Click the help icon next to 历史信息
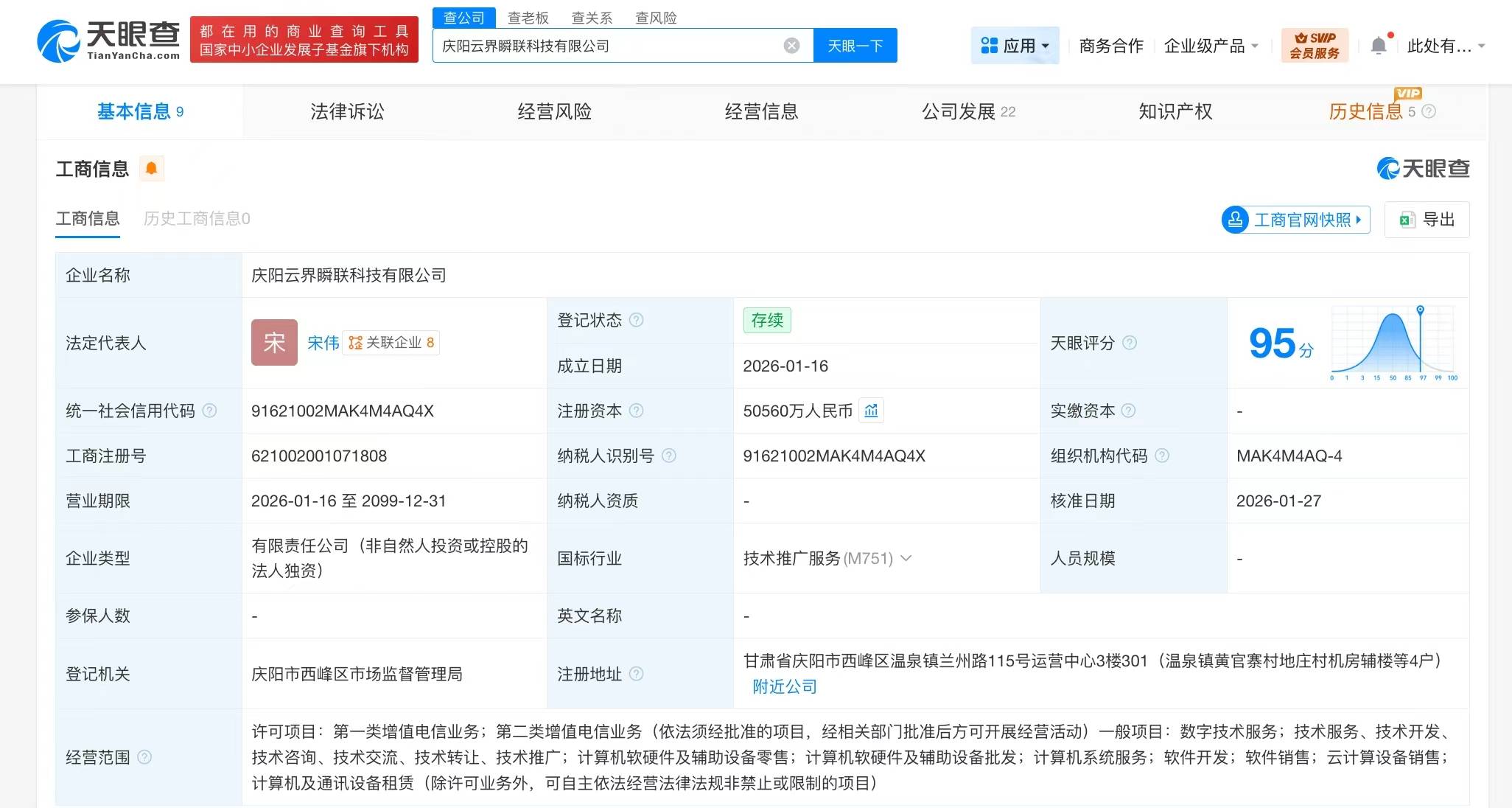Screen dimensions: 1512x808 (1429, 111)
